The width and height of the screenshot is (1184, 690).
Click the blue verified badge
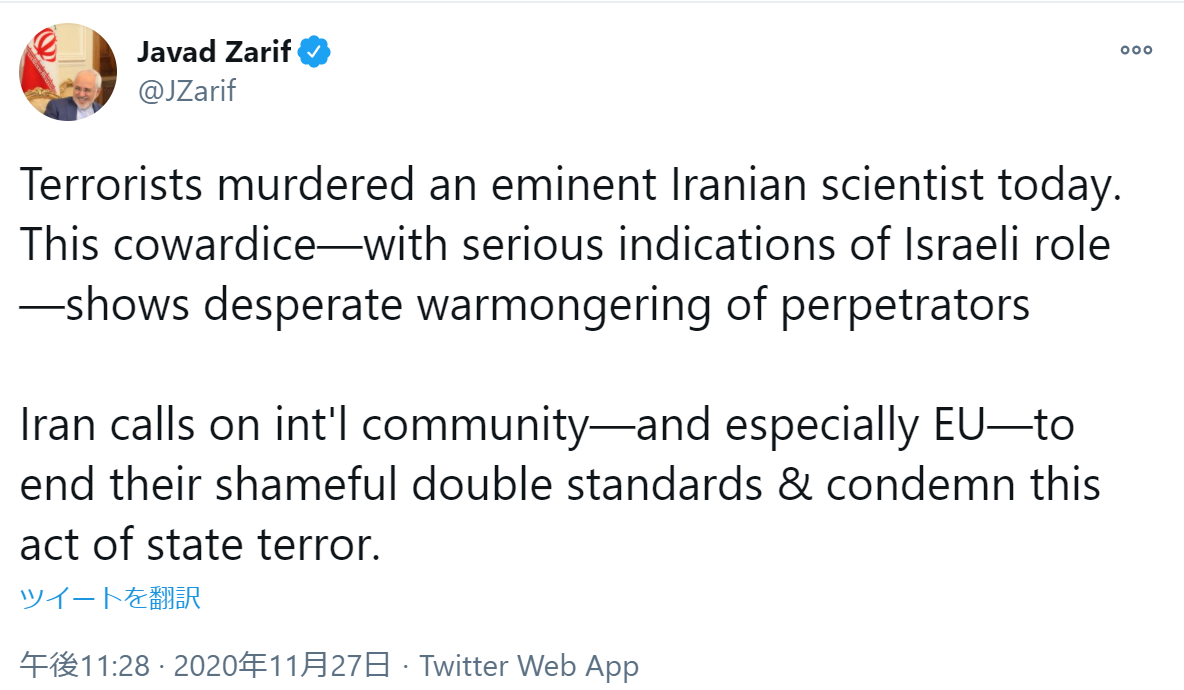(315, 51)
